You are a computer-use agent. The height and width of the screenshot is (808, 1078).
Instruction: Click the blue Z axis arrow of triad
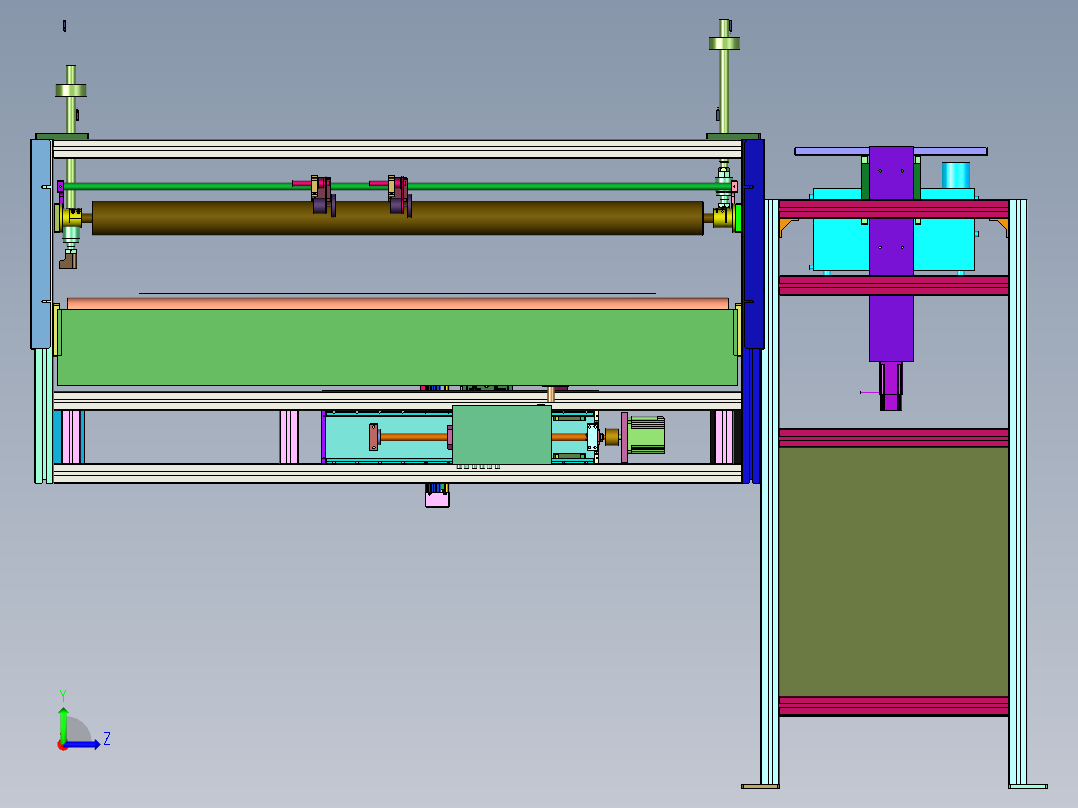pos(84,744)
